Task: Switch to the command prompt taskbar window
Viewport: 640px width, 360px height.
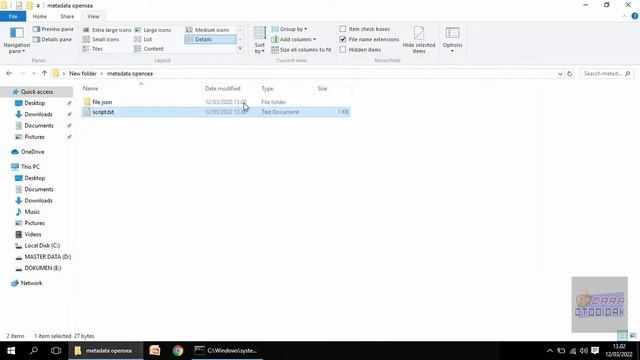Action: [x=227, y=351]
